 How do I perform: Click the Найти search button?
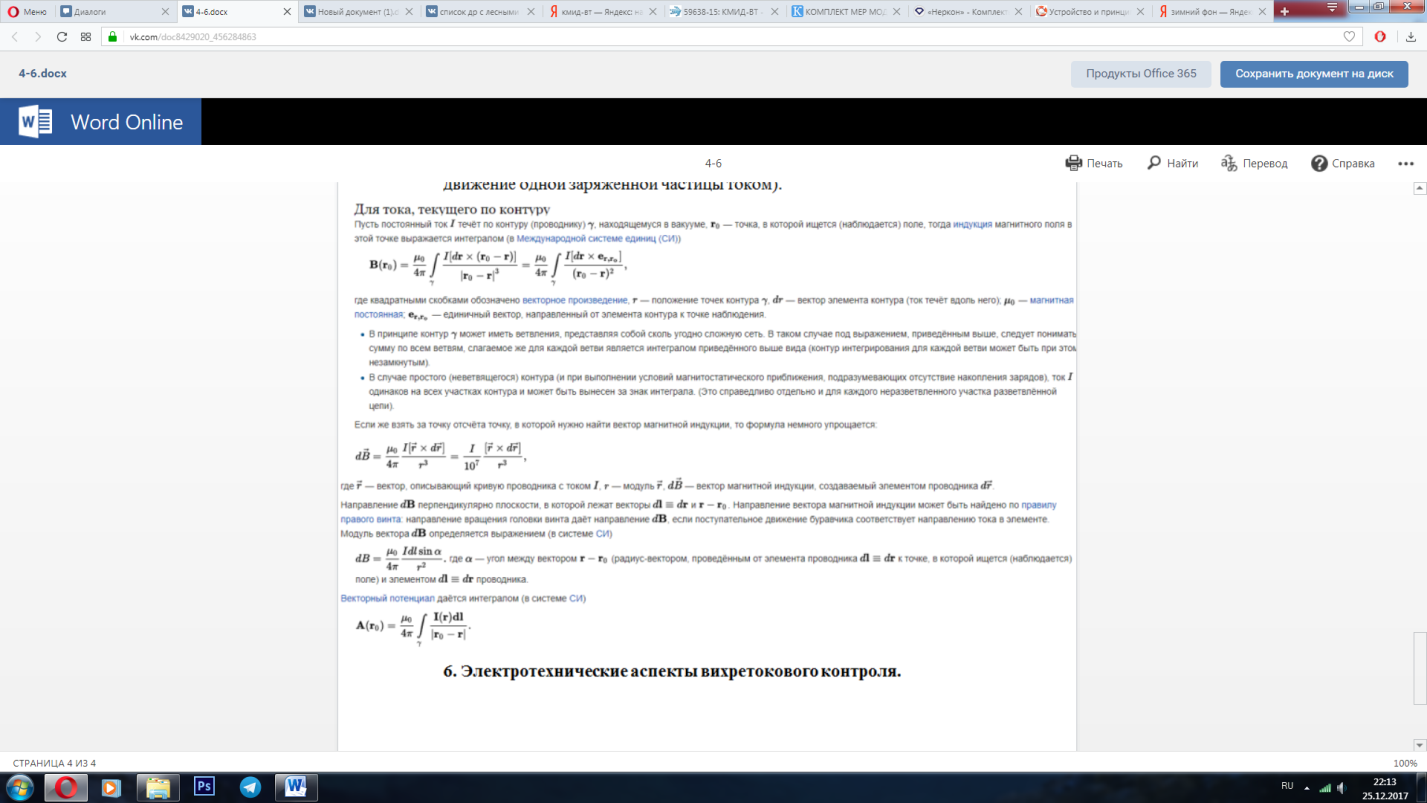[1172, 163]
